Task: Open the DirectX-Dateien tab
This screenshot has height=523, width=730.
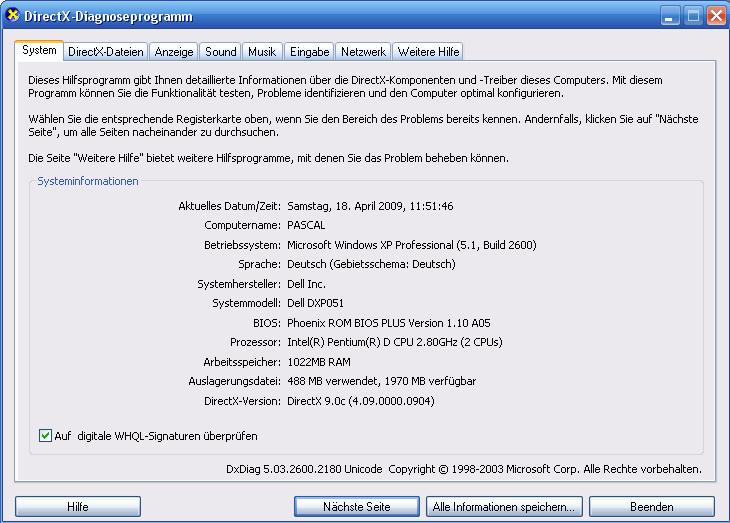Action: pyautogui.click(x=106, y=52)
